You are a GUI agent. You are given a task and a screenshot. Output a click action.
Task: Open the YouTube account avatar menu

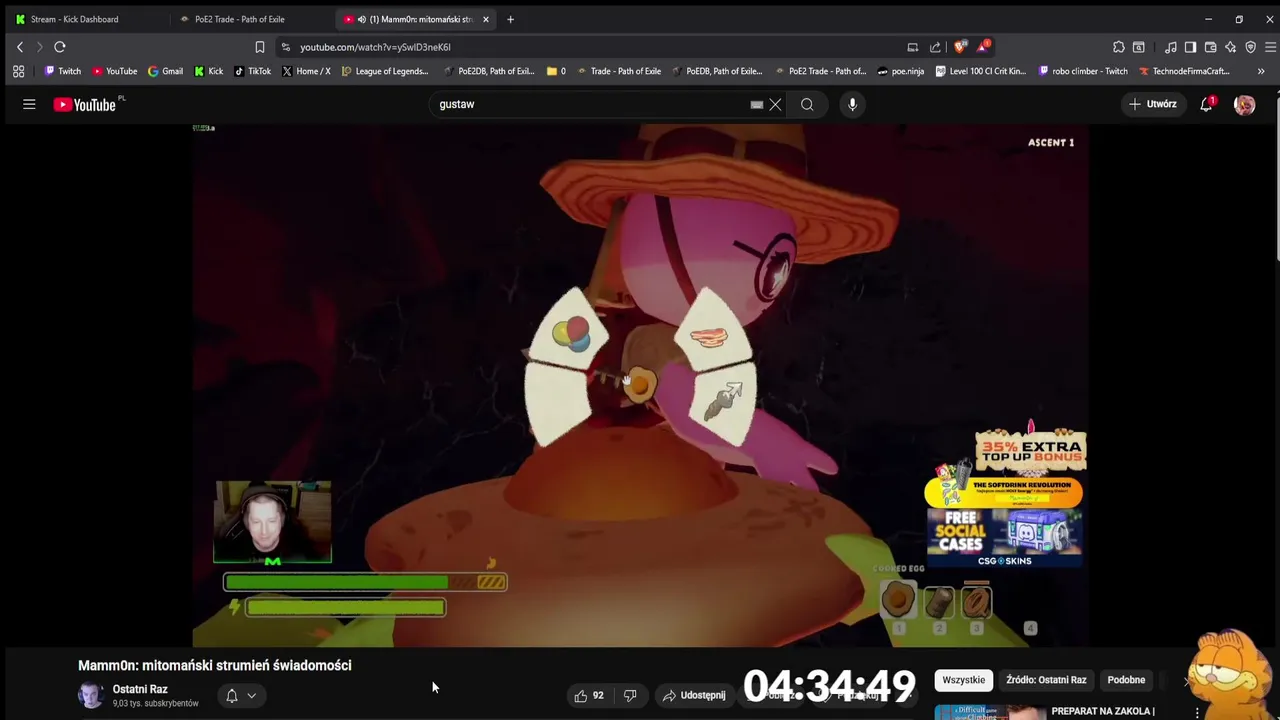1244,104
